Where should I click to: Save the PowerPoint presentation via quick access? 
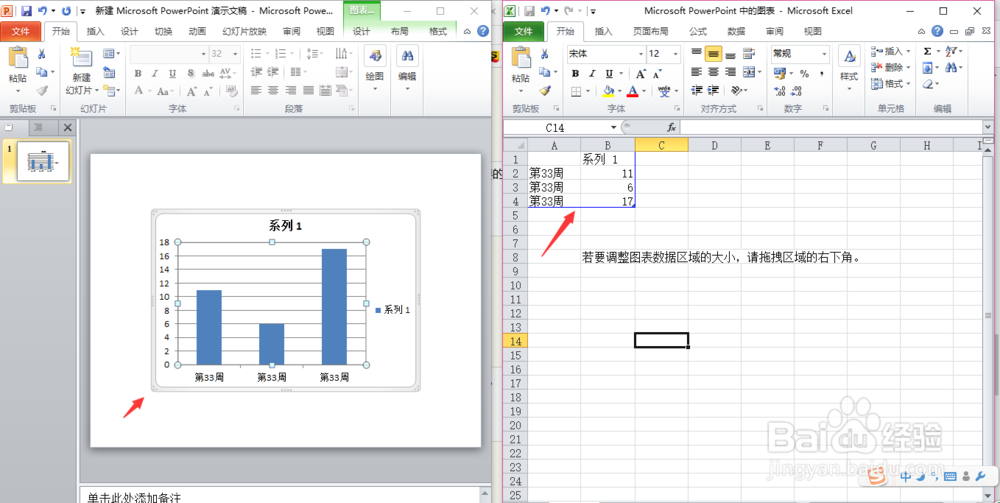pos(26,11)
